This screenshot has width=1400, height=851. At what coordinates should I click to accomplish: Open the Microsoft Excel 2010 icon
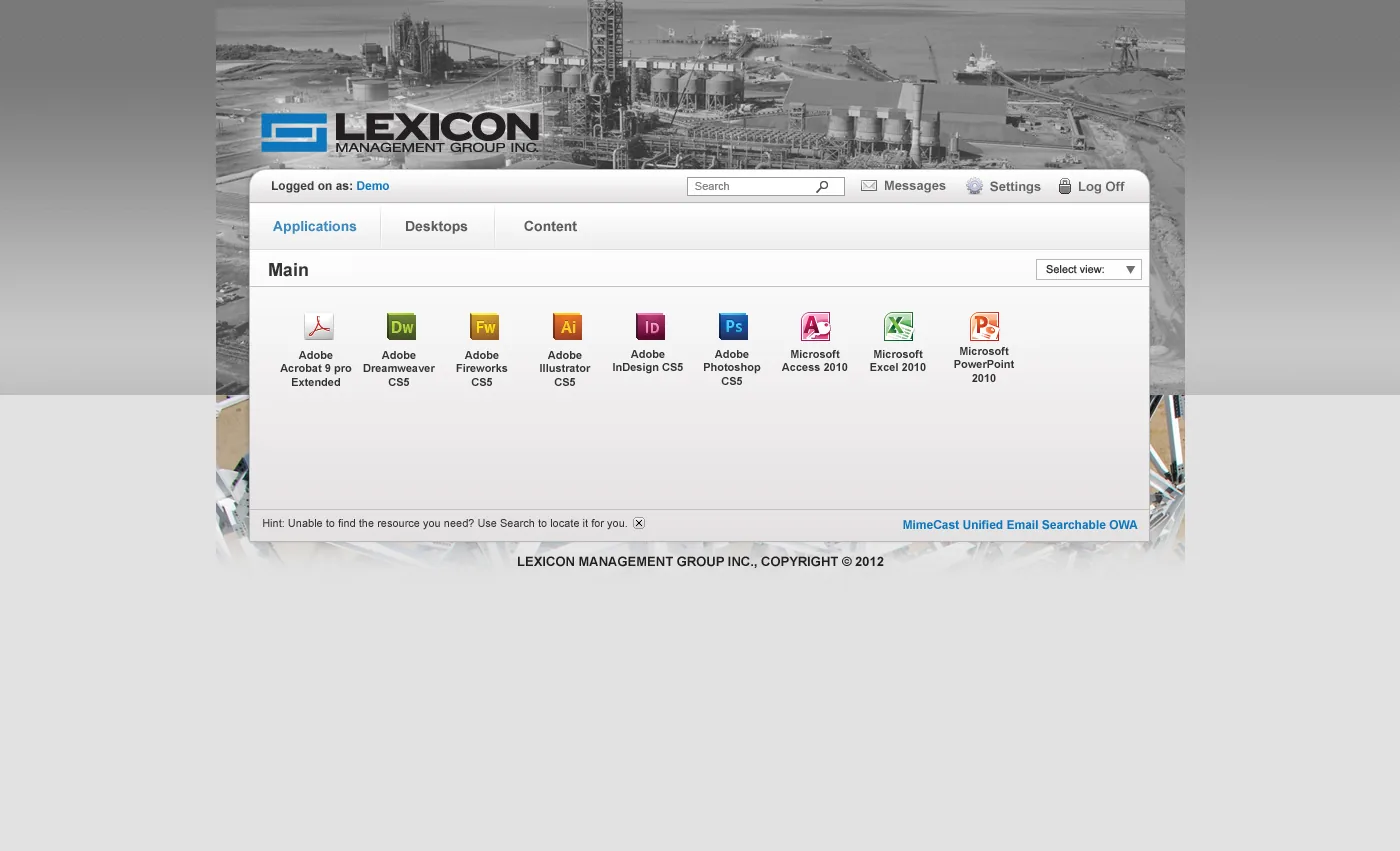point(898,327)
